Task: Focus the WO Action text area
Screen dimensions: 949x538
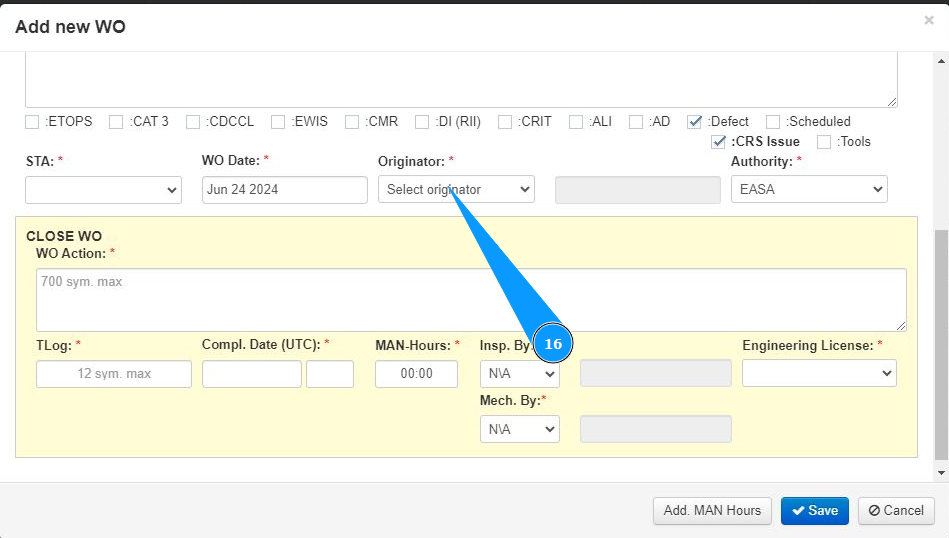Action: coord(471,299)
